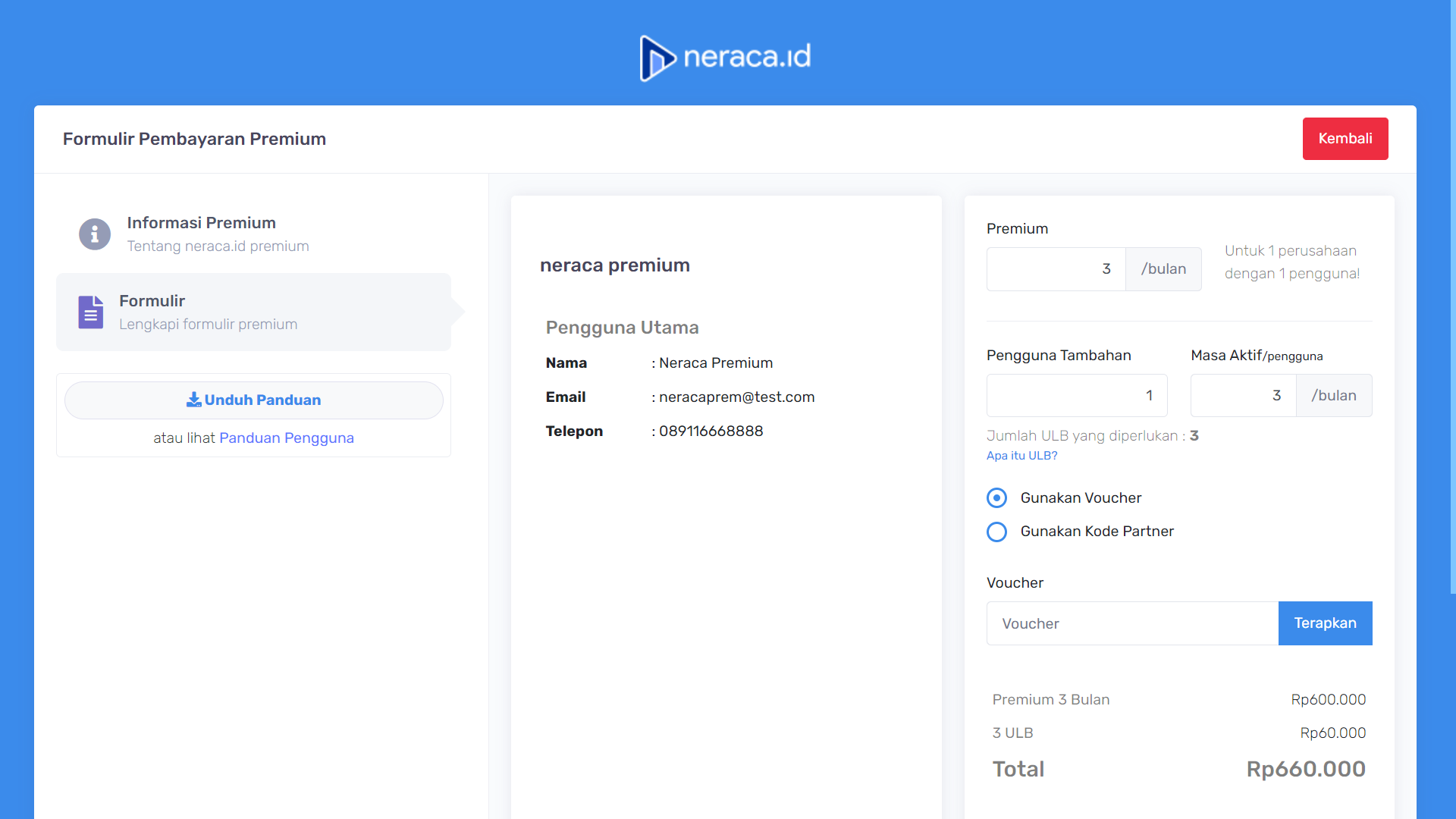1456x819 pixels.
Task: Click the Unduh Panduan button
Action: (x=253, y=400)
